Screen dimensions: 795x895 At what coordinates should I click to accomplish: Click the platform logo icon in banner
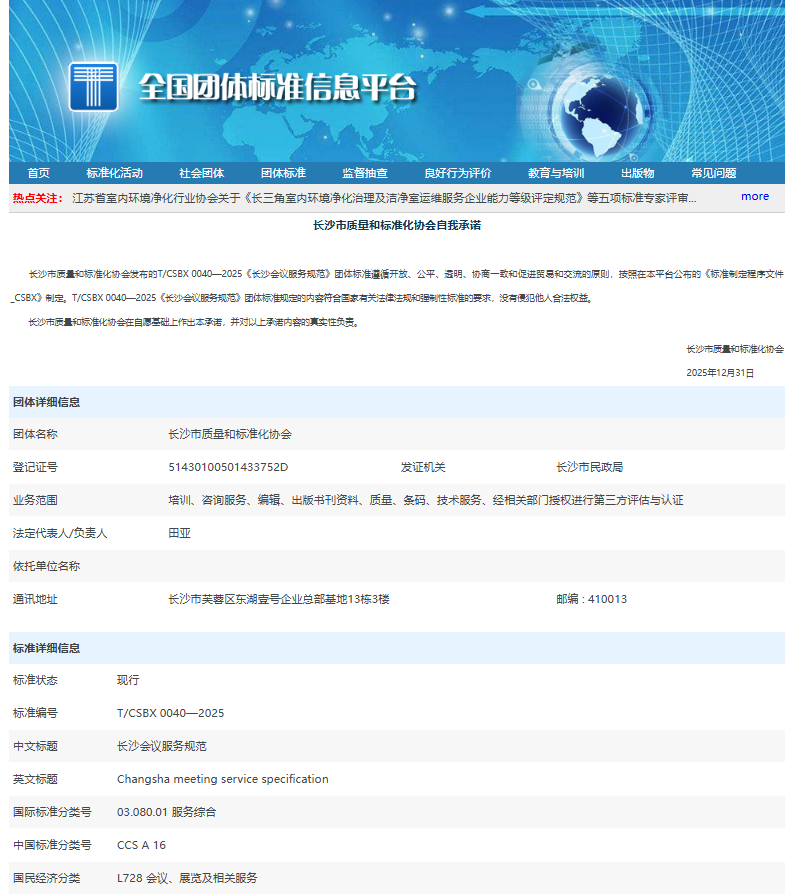point(93,87)
